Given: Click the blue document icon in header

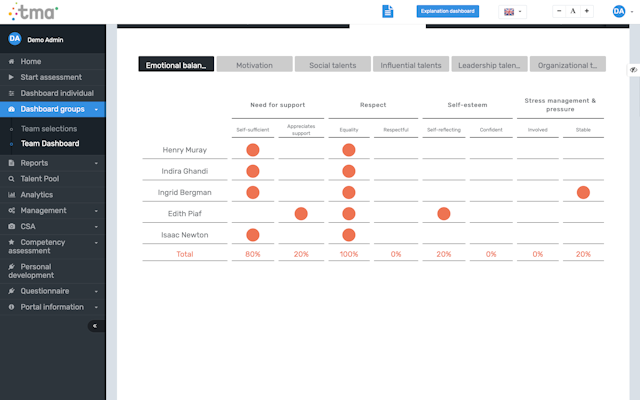Looking at the screenshot, I should pyautogui.click(x=388, y=11).
